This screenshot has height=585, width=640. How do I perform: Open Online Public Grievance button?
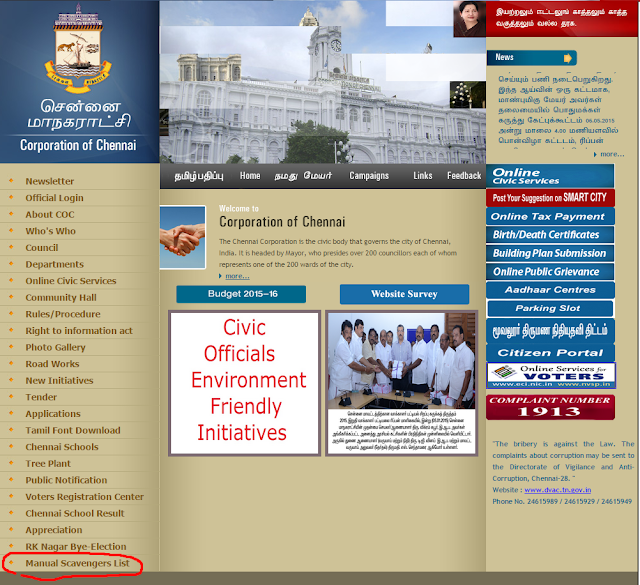[550, 271]
